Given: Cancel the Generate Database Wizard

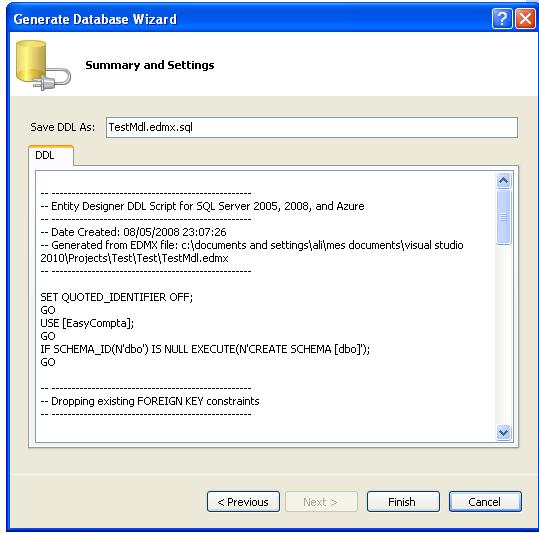Looking at the screenshot, I should pyautogui.click(x=485, y=502).
